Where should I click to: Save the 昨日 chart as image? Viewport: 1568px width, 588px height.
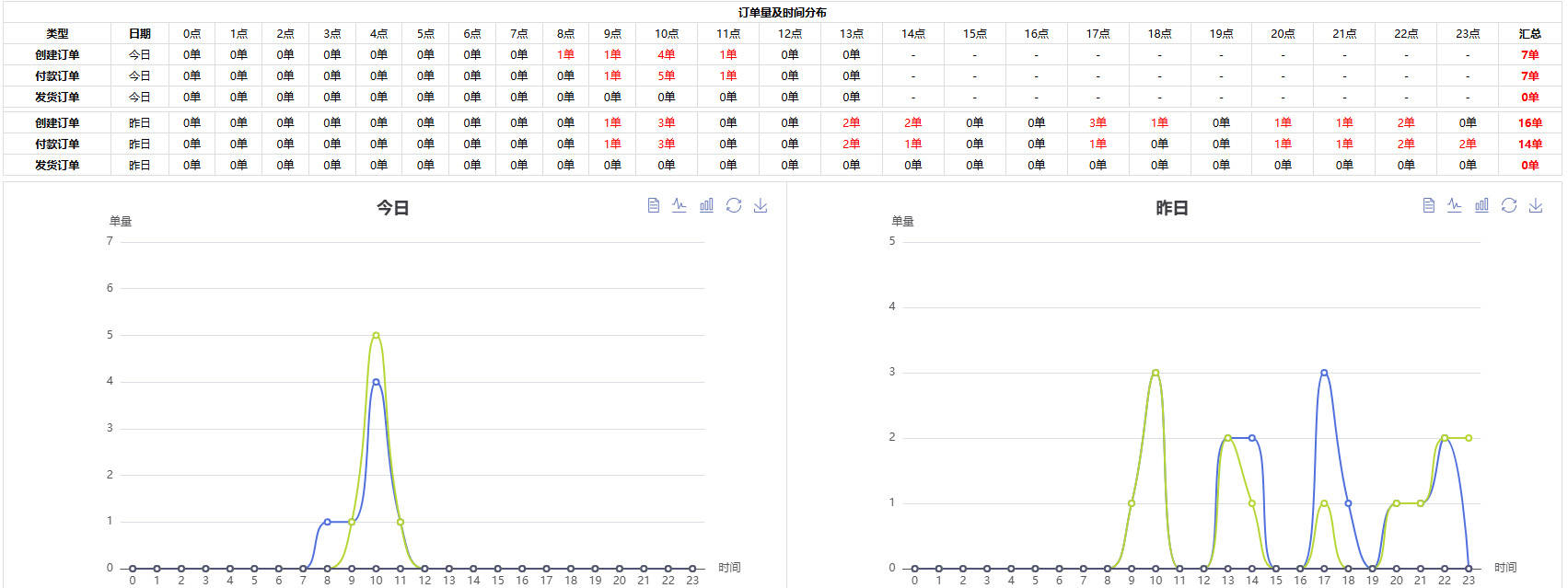[x=1536, y=205]
